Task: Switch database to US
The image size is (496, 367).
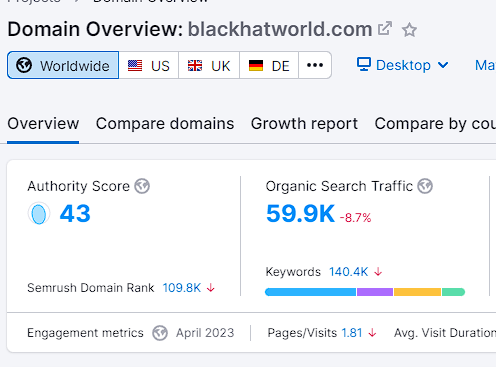Action: point(149,65)
